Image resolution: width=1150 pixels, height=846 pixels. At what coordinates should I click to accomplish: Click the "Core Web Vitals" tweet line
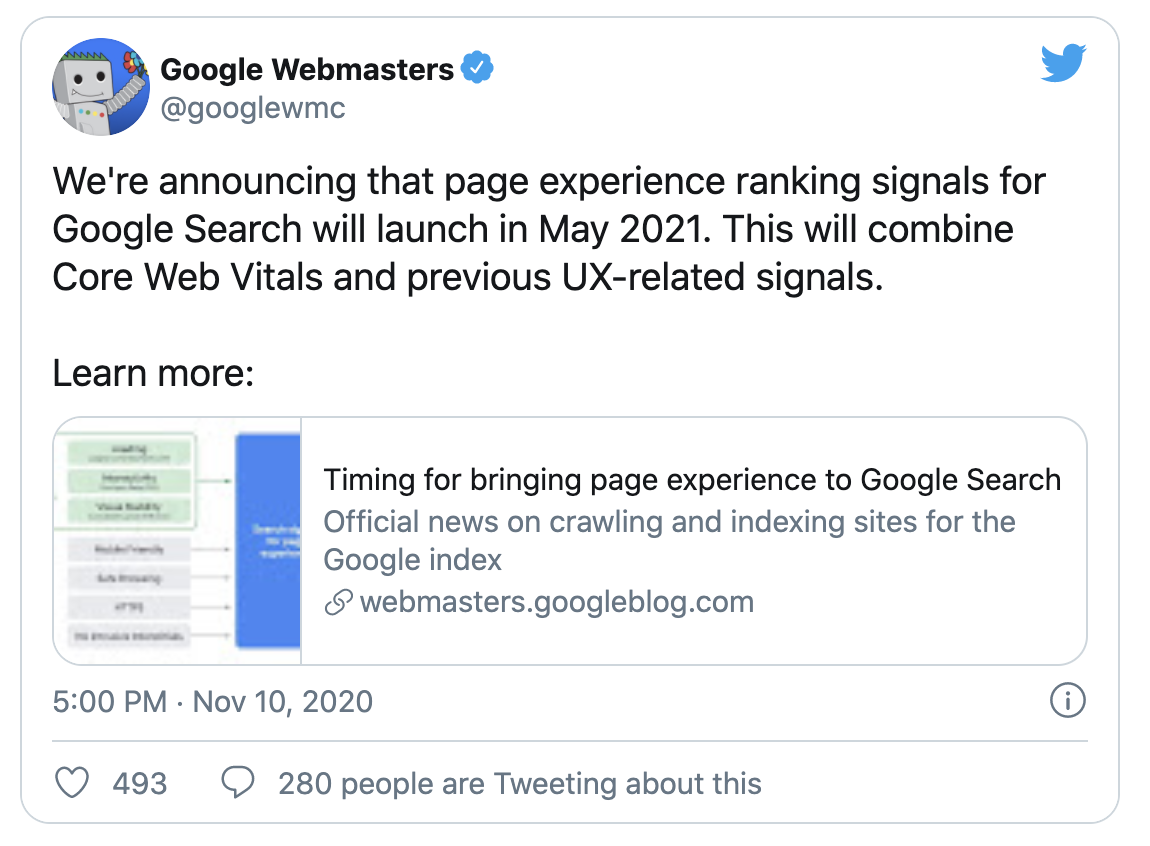point(467,276)
